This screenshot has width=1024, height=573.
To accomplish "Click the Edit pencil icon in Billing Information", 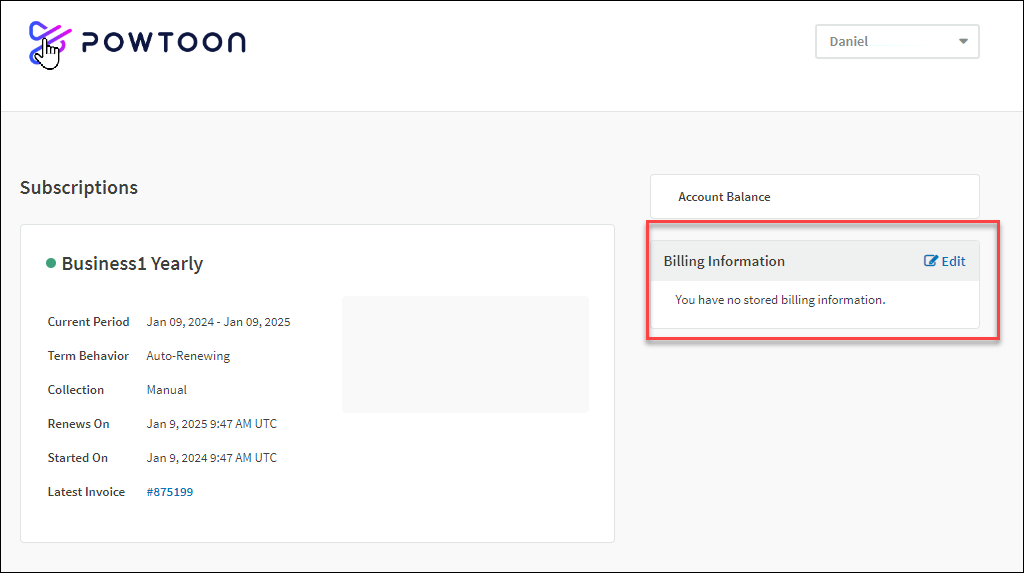I will point(931,261).
